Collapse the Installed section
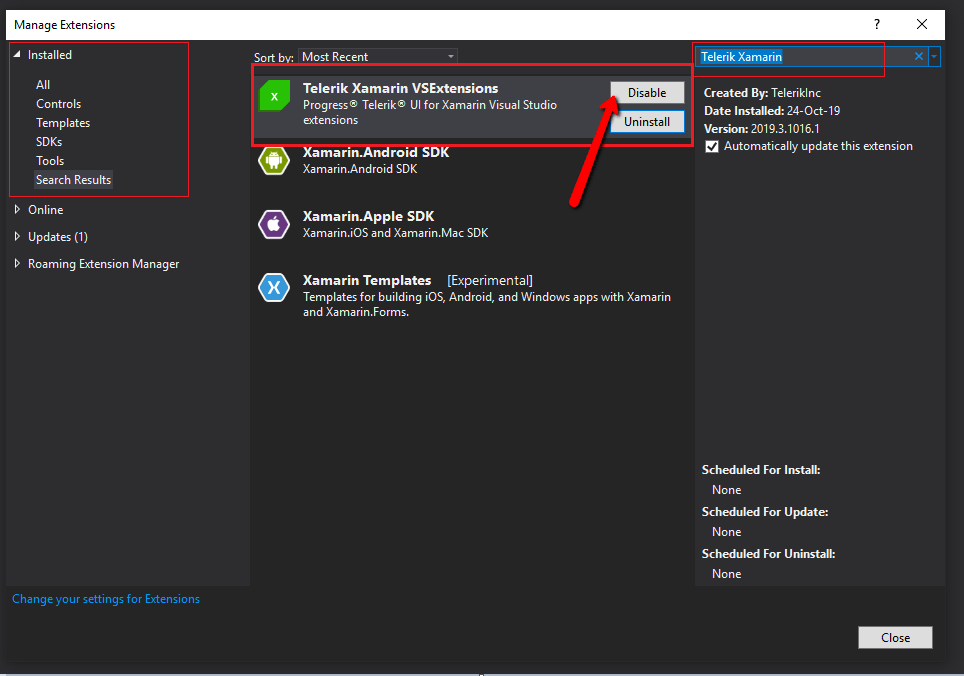 point(15,53)
